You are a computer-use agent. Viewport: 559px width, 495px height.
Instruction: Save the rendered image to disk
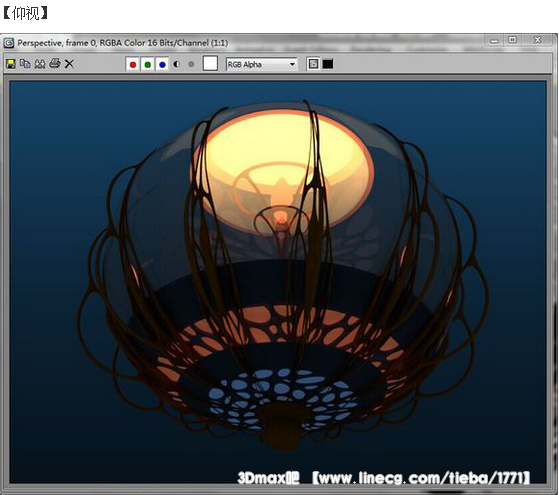[x=11, y=64]
